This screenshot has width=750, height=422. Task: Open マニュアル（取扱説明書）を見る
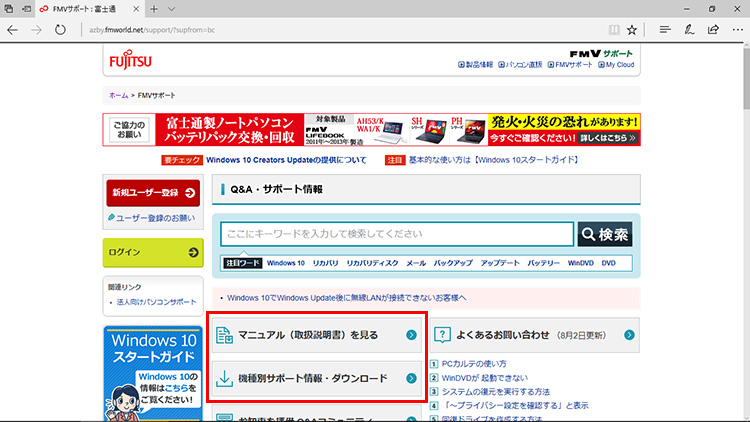tap(317, 335)
